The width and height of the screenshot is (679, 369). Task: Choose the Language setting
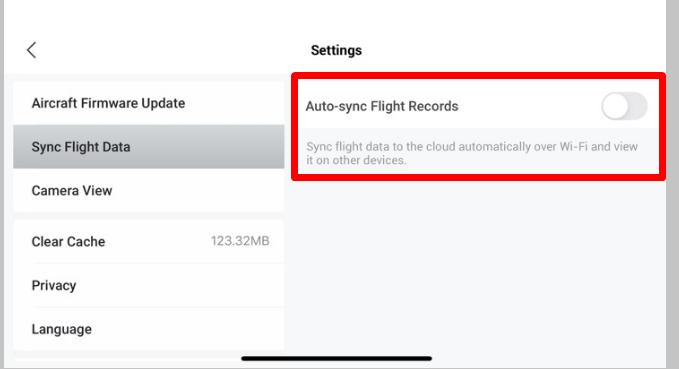[149, 329]
